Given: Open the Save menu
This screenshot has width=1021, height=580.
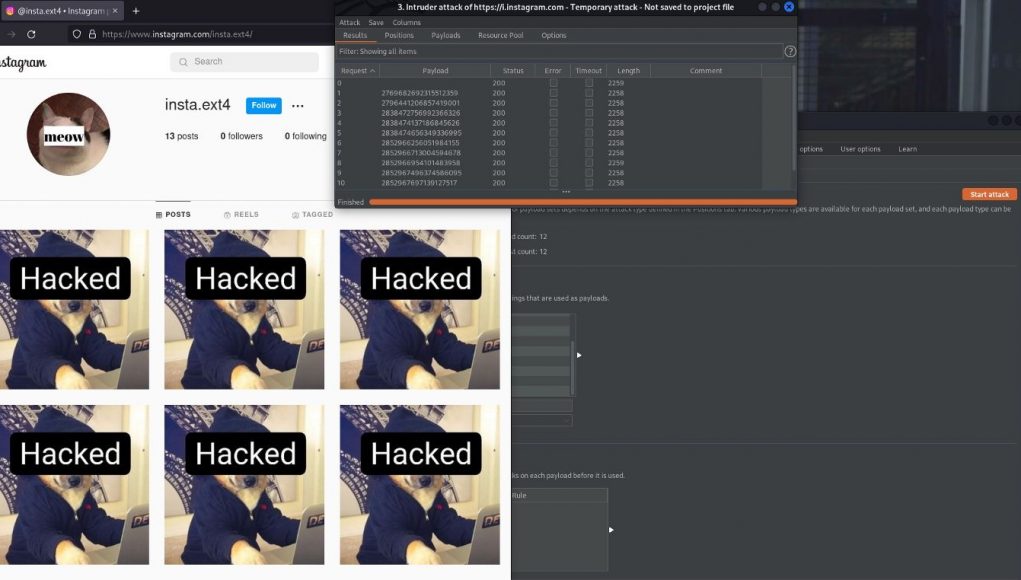Looking at the screenshot, I should tap(376, 22).
